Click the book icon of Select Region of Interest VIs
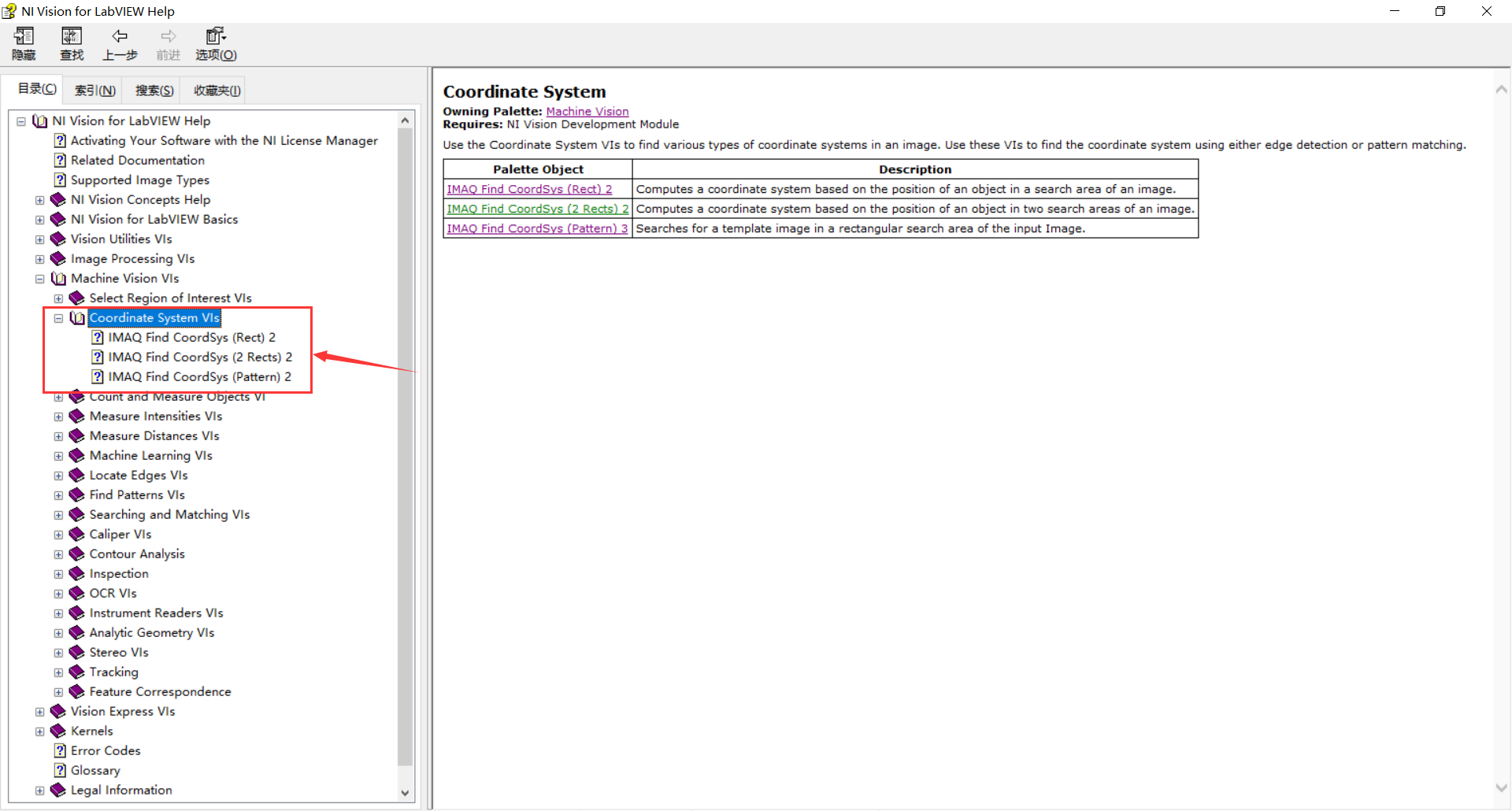1512x811 pixels. pos(77,298)
